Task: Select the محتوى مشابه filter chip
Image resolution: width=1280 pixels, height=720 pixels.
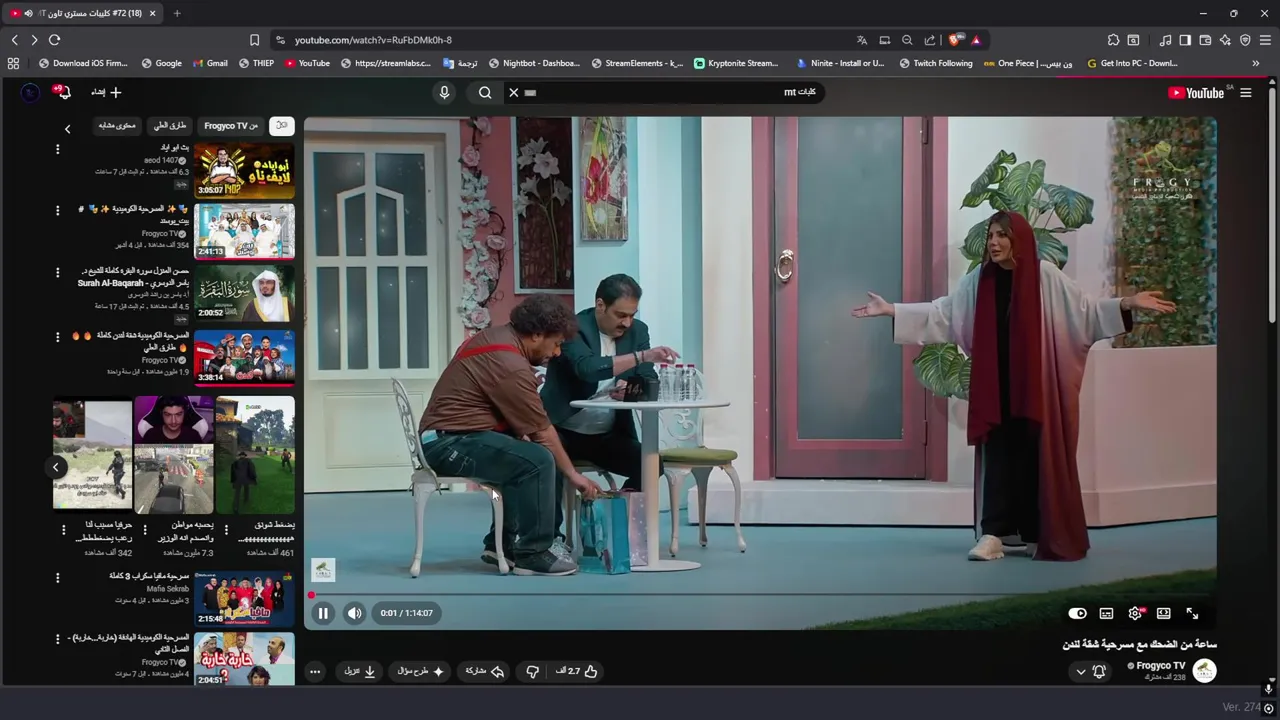Action: pyautogui.click(x=117, y=126)
